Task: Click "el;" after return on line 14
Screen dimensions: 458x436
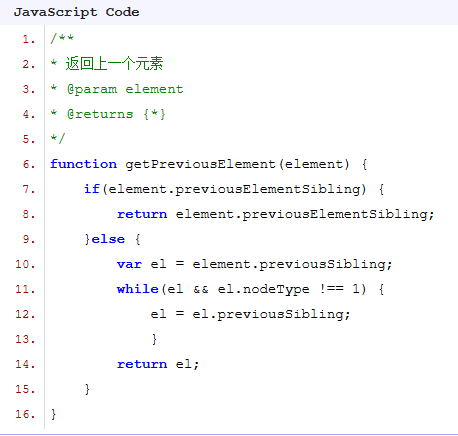Action: 187,364
